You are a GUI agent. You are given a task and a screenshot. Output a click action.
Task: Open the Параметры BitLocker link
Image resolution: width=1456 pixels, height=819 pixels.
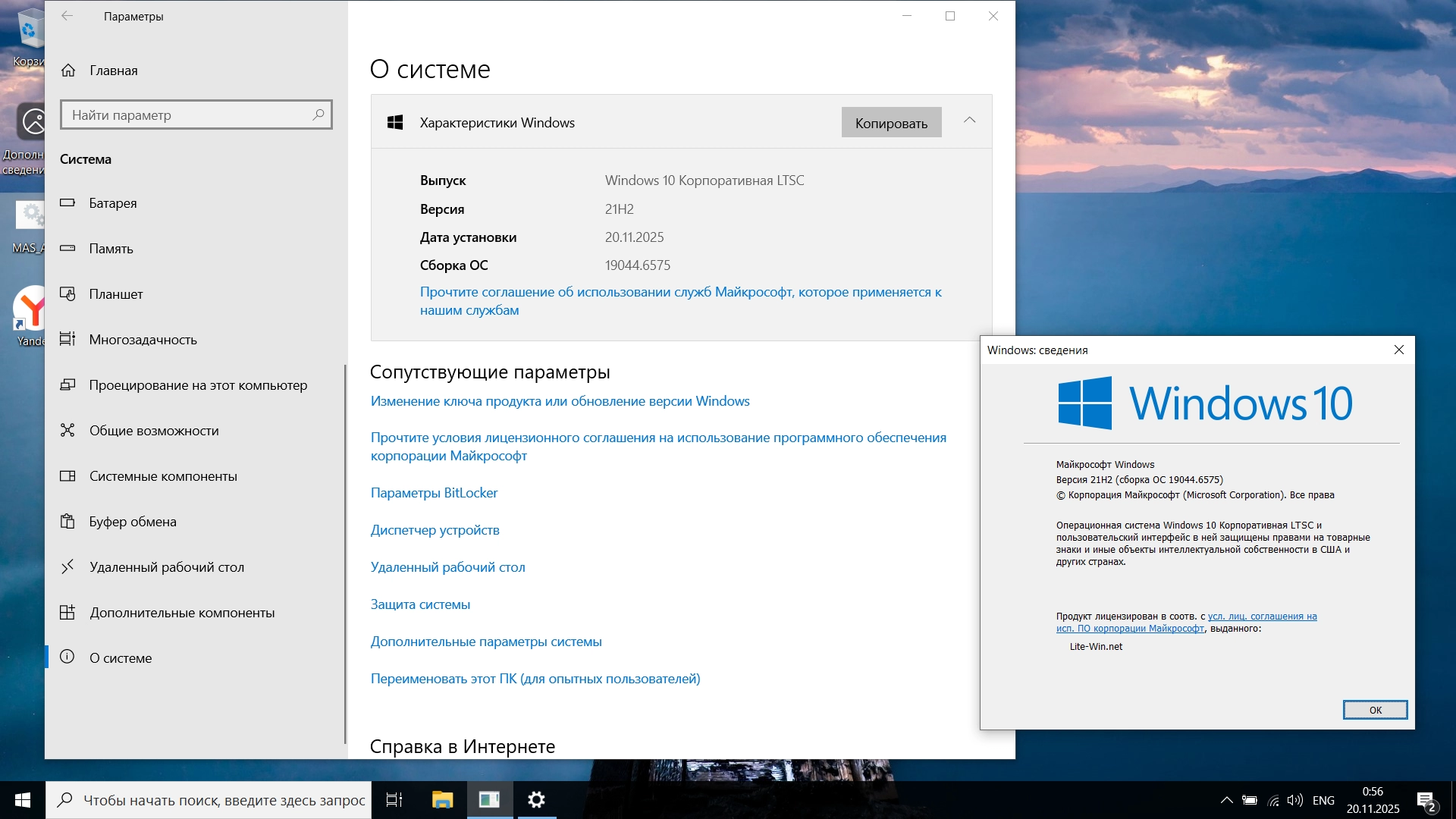pyautogui.click(x=434, y=493)
